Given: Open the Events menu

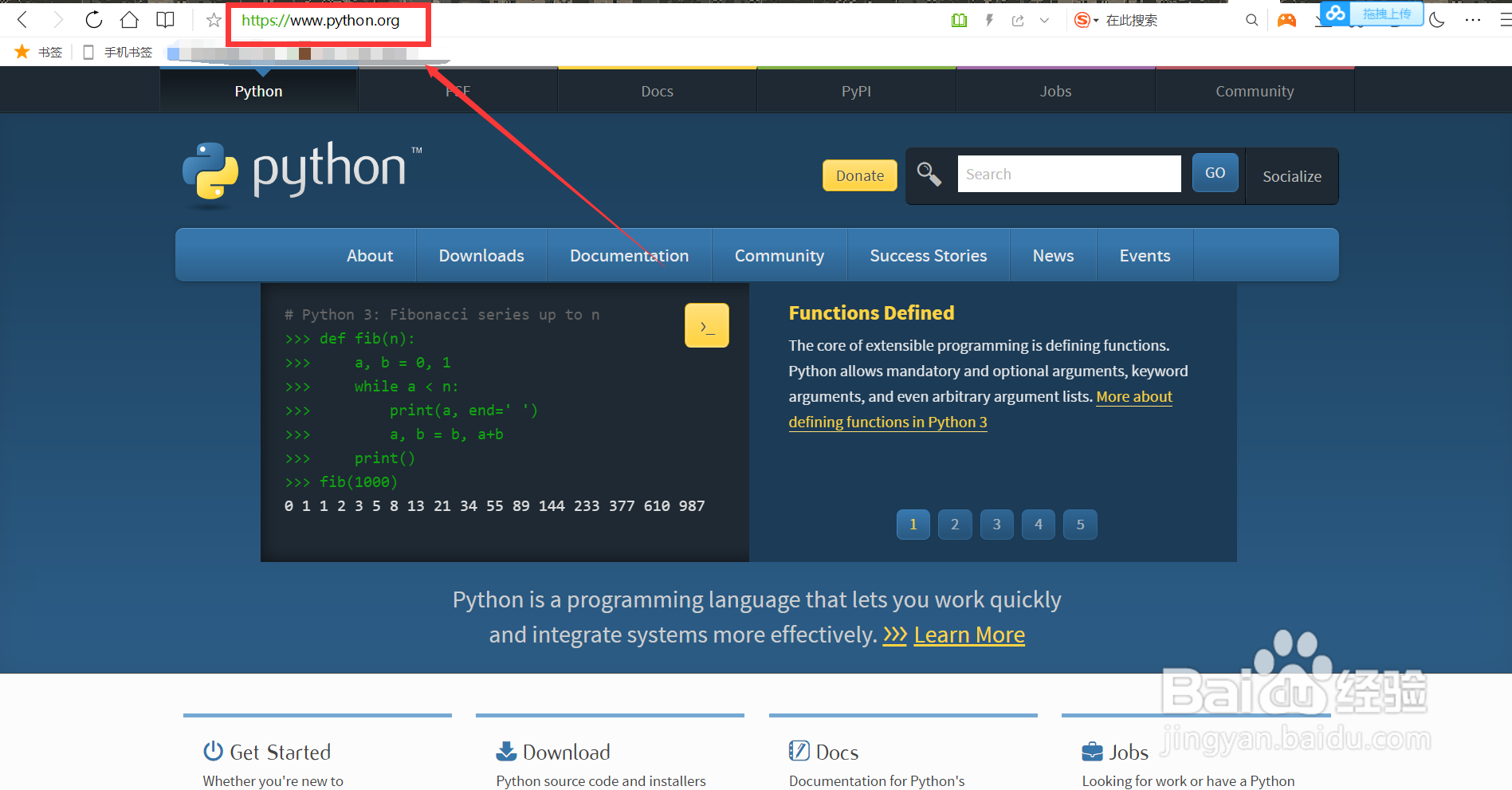Looking at the screenshot, I should (1145, 255).
